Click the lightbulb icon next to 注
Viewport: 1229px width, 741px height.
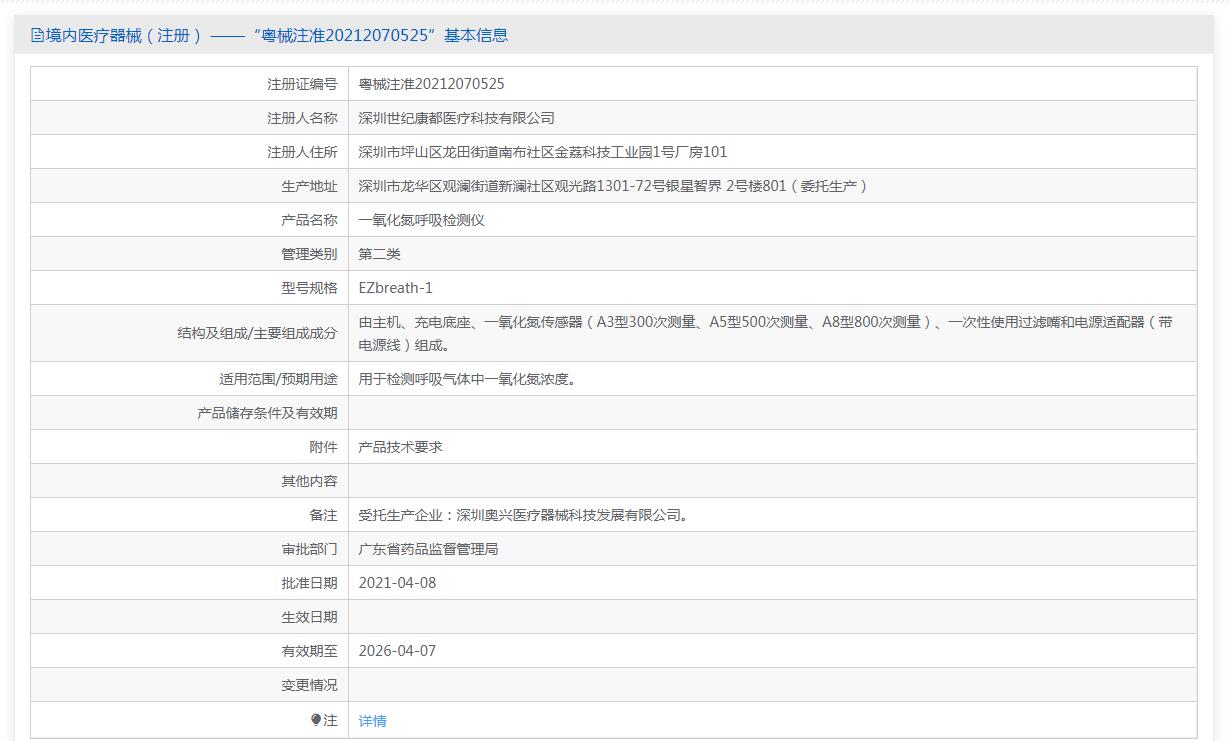tap(316, 720)
